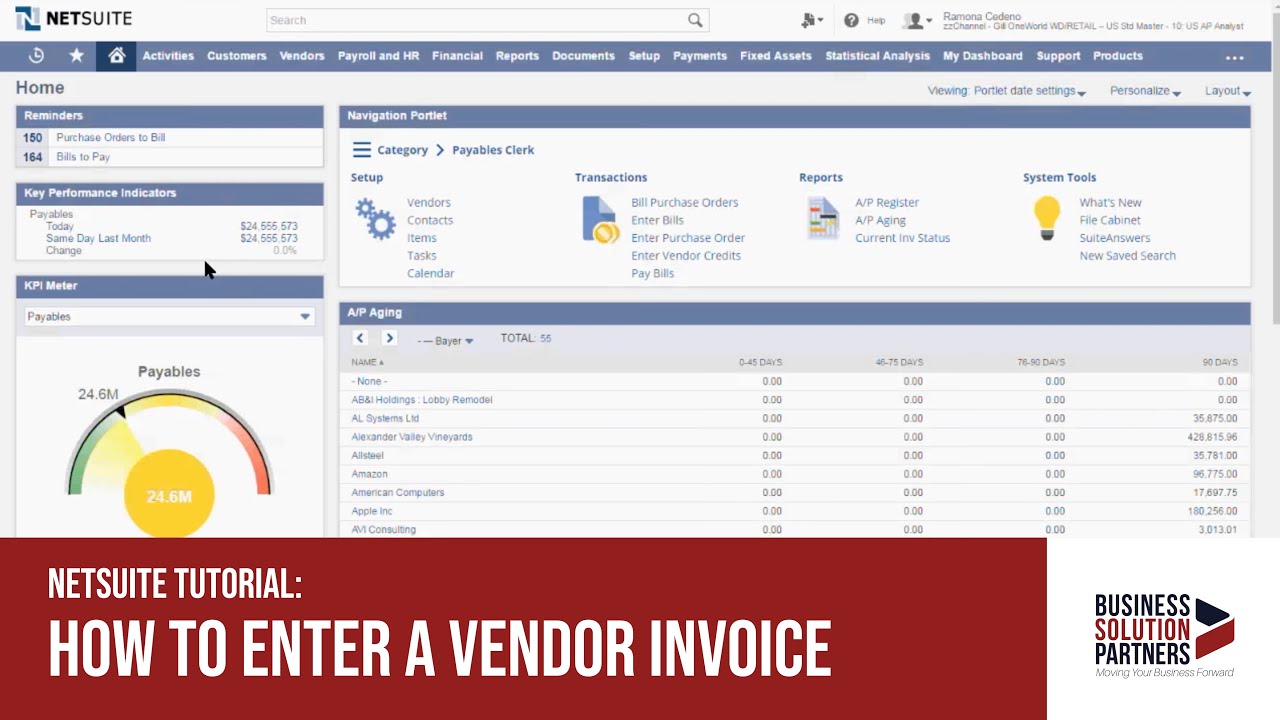Open the Category hamburger menu icon
Screen dimensions: 1280x720
coord(361,150)
